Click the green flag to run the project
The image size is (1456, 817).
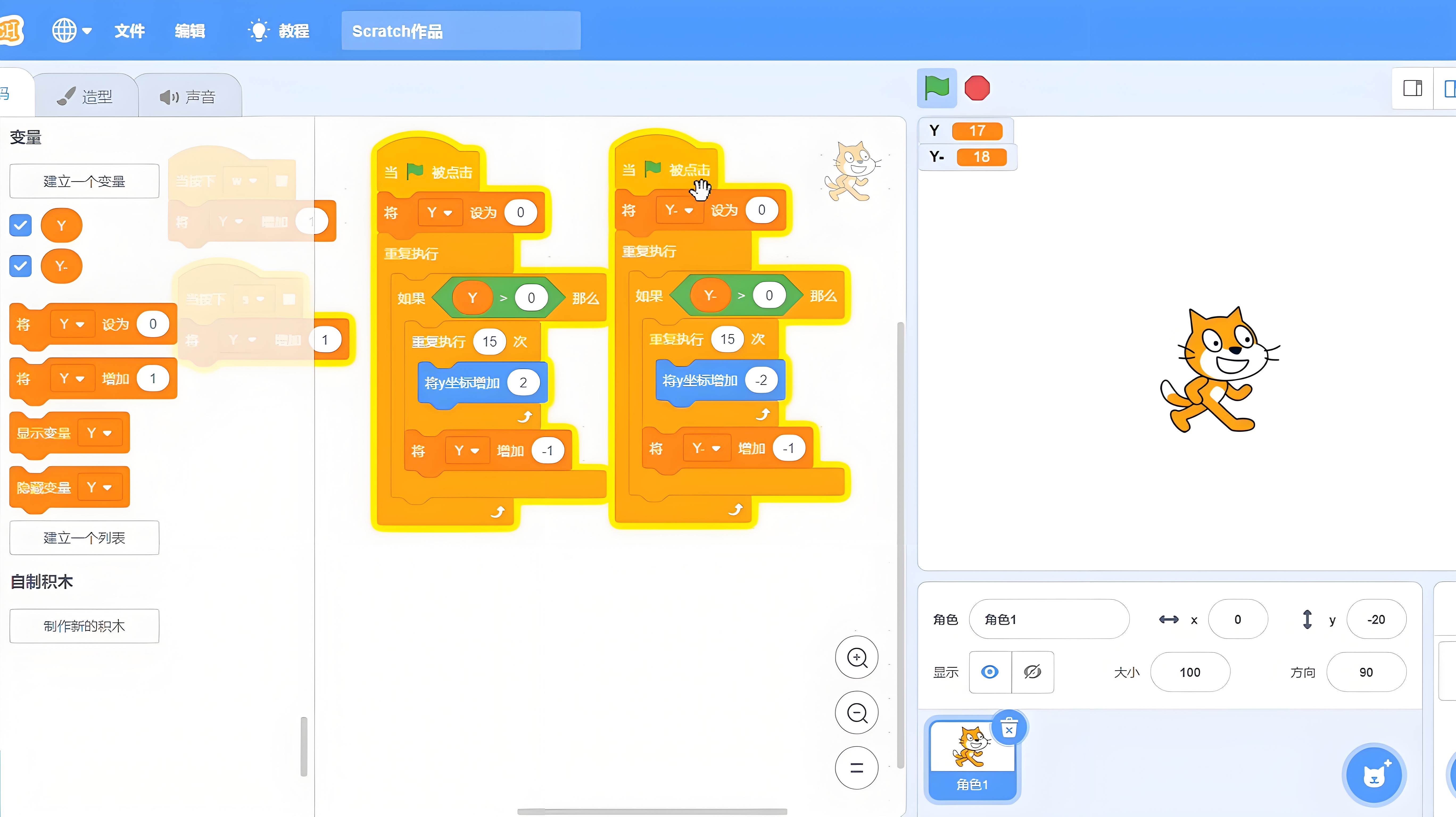937,88
